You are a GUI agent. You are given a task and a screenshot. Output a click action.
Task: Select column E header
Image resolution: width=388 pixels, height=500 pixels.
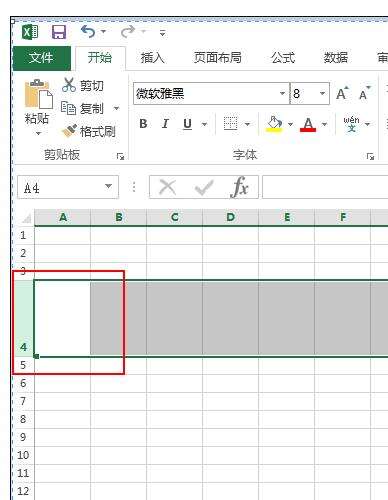287,218
